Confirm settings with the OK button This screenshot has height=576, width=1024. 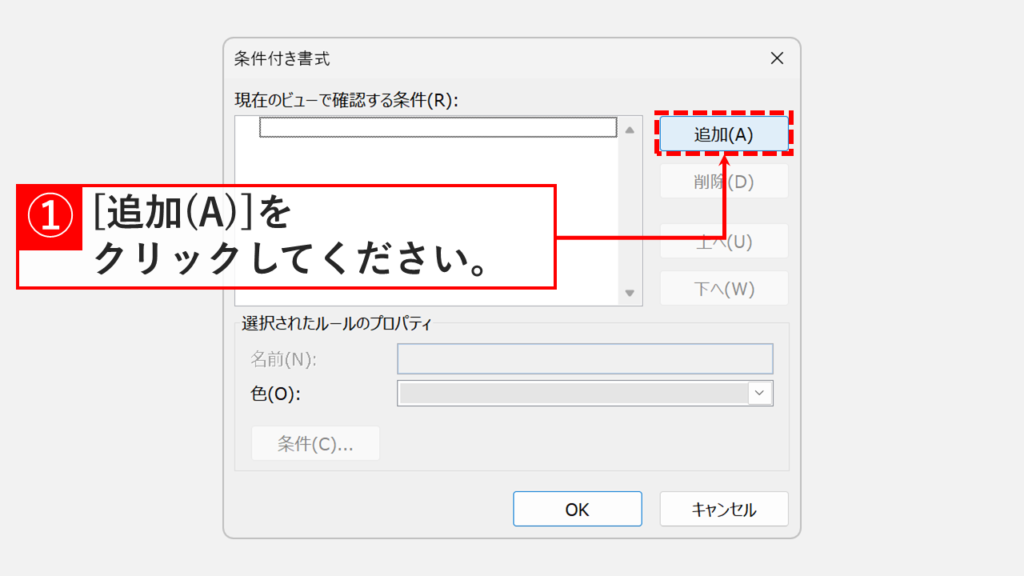click(577, 508)
